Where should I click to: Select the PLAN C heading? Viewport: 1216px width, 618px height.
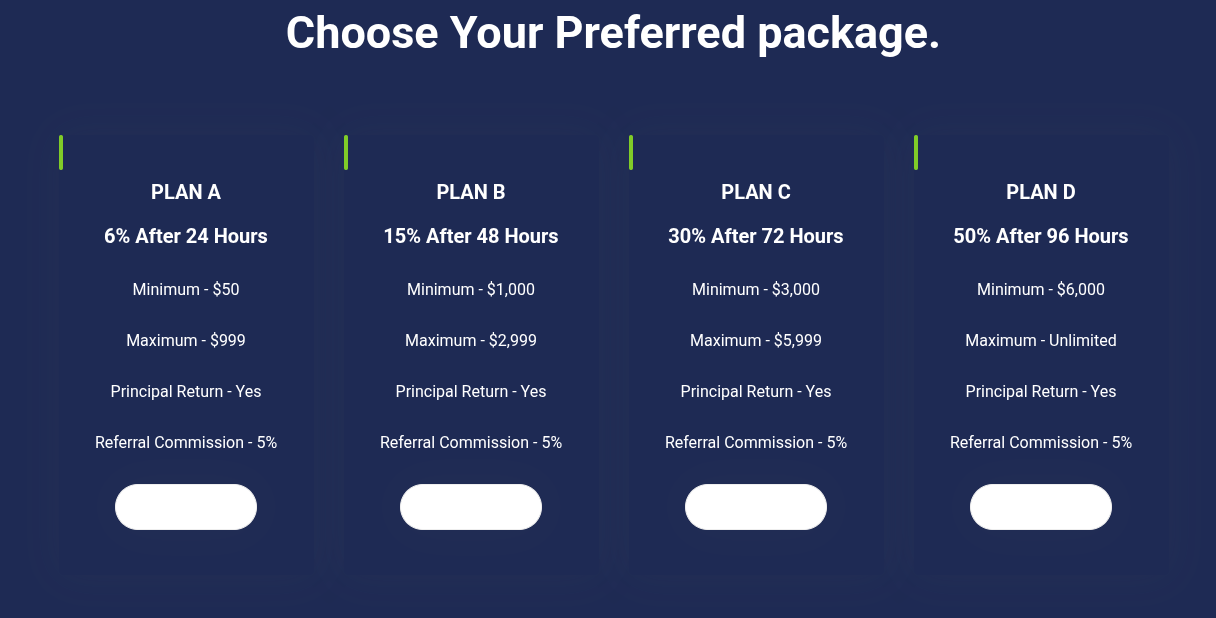click(x=756, y=192)
